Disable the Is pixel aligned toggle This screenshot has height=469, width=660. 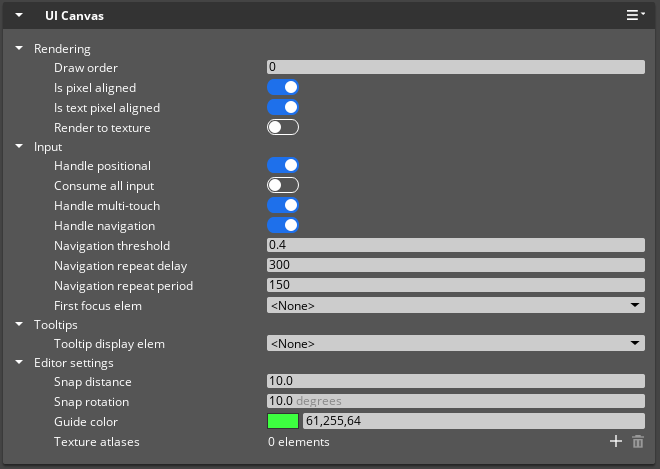[x=283, y=88]
